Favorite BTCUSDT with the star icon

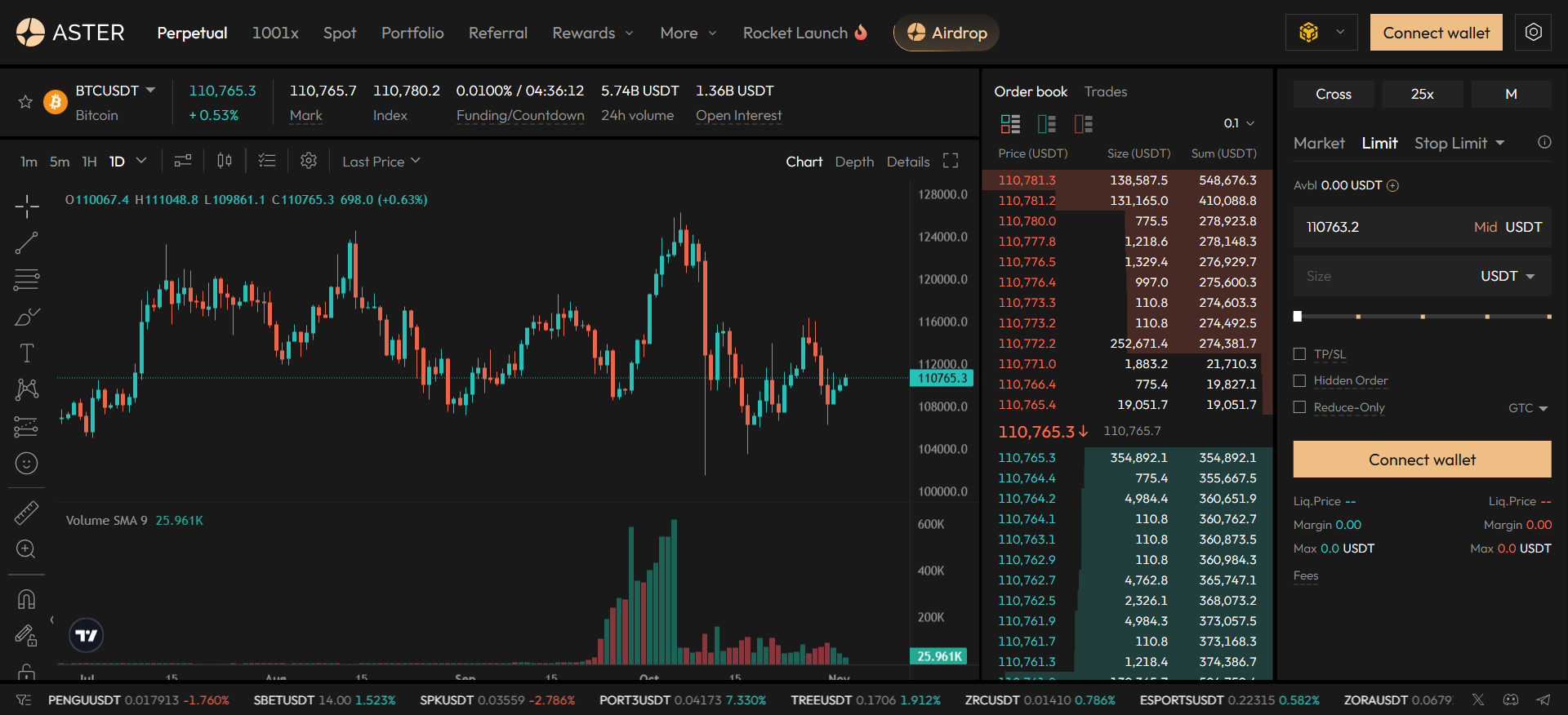[x=25, y=102]
